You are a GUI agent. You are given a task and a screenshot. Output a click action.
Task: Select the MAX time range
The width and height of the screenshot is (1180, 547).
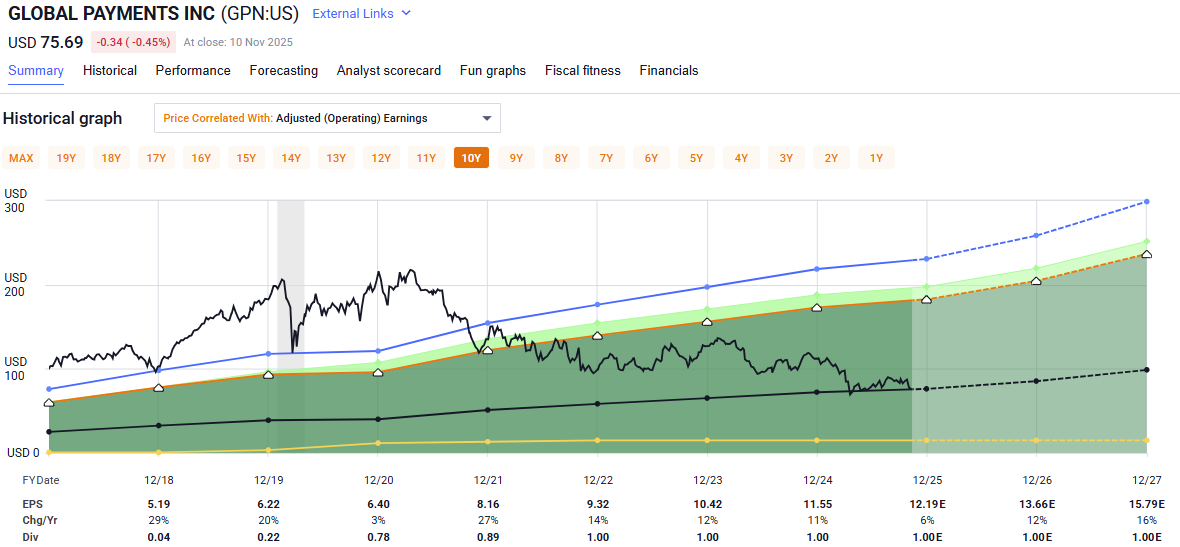pyautogui.click(x=22, y=158)
